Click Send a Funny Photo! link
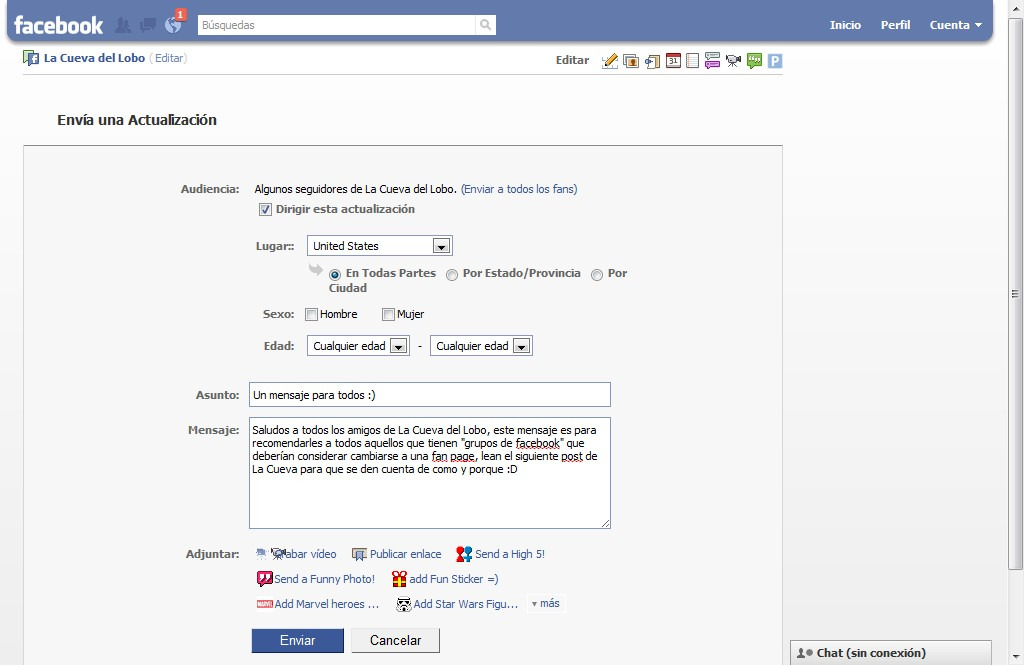This screenshot has width=1024, height=665. 325,579
